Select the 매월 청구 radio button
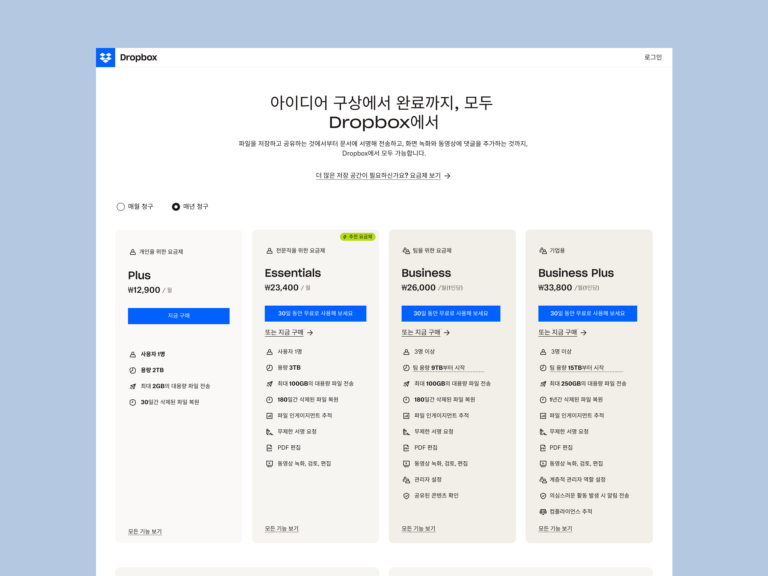 coord(121,207)
